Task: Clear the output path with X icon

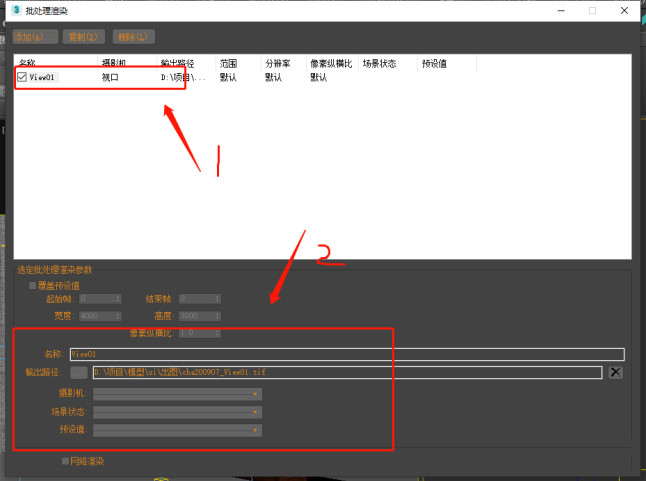Action: [616, 372]
